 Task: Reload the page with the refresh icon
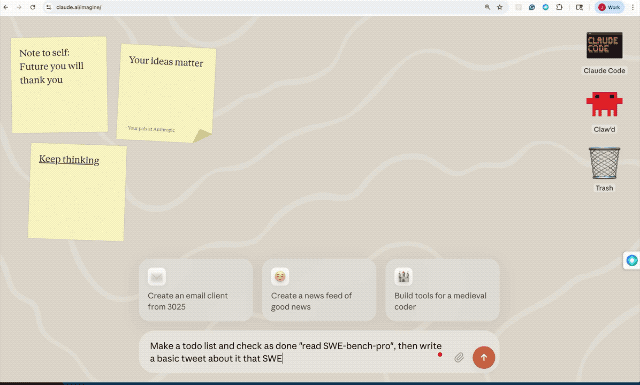tap(33, 7)
